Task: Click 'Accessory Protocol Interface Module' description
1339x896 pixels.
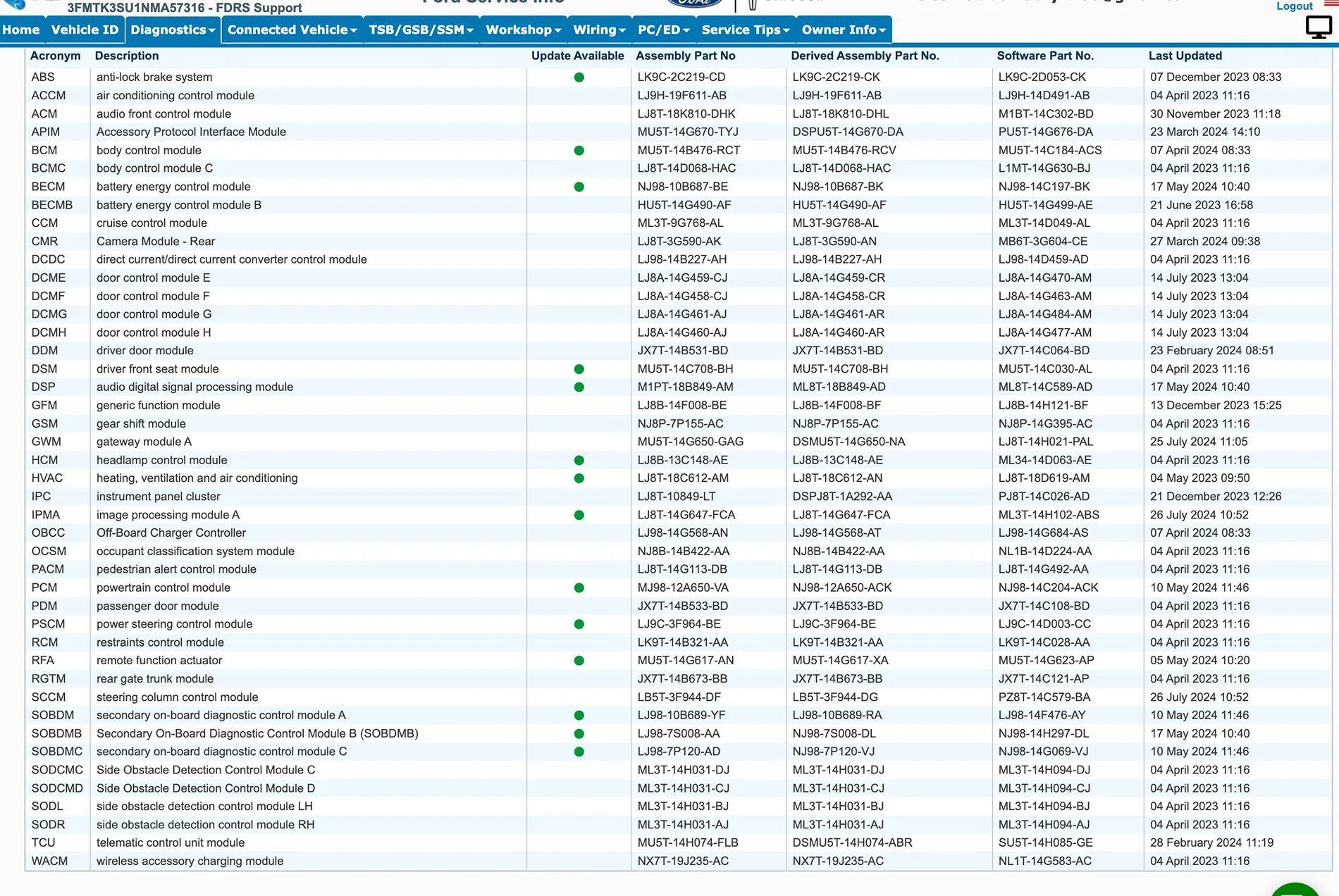Action: [191, 132]
